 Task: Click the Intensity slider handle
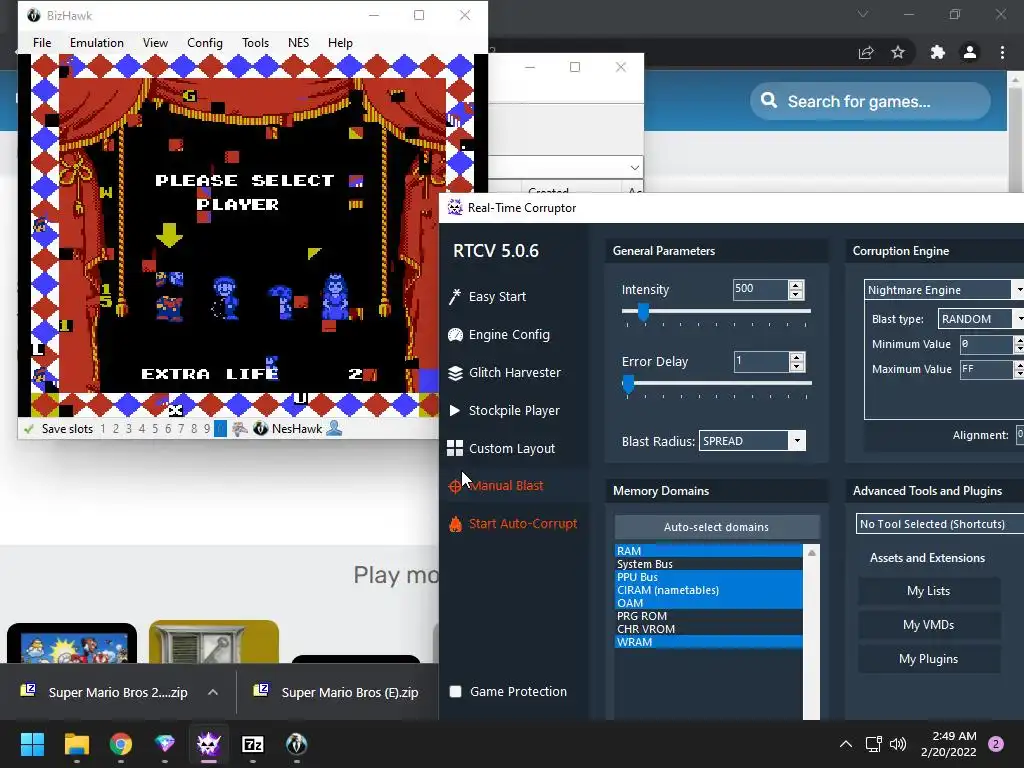point(643,312)
